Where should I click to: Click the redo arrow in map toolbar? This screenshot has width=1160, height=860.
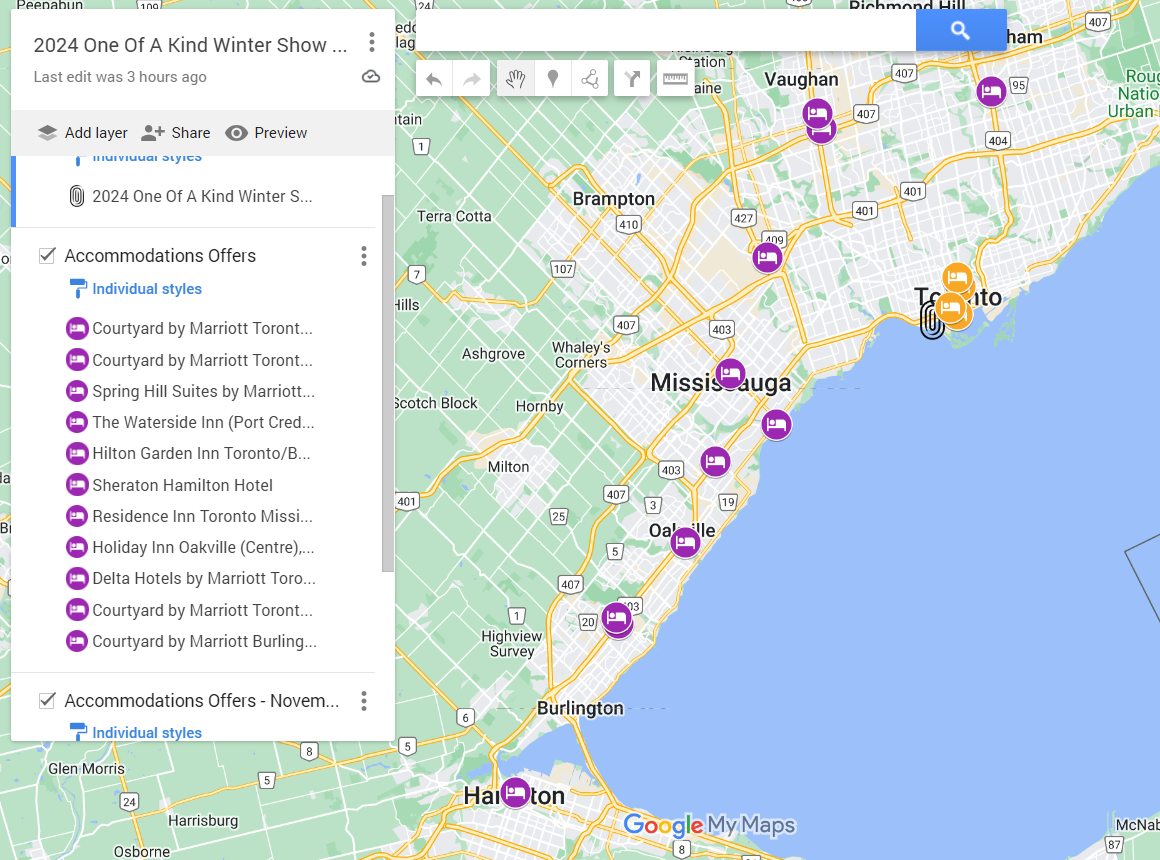tap(472, 79)
